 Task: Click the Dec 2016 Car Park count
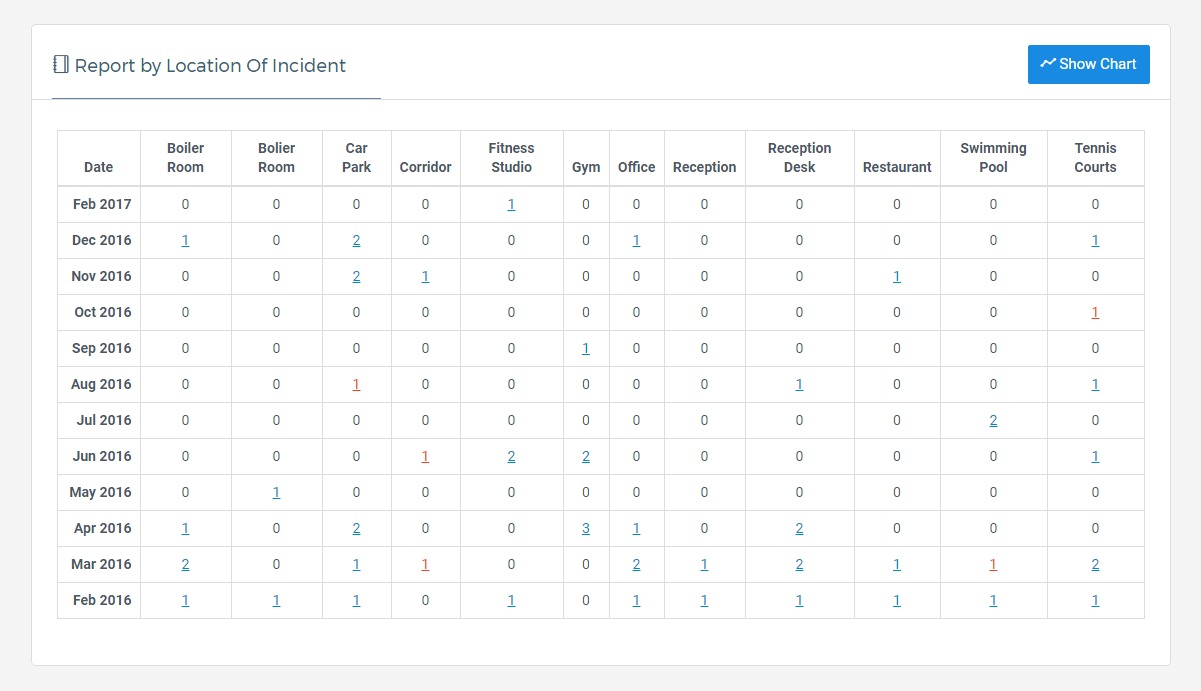356,241
